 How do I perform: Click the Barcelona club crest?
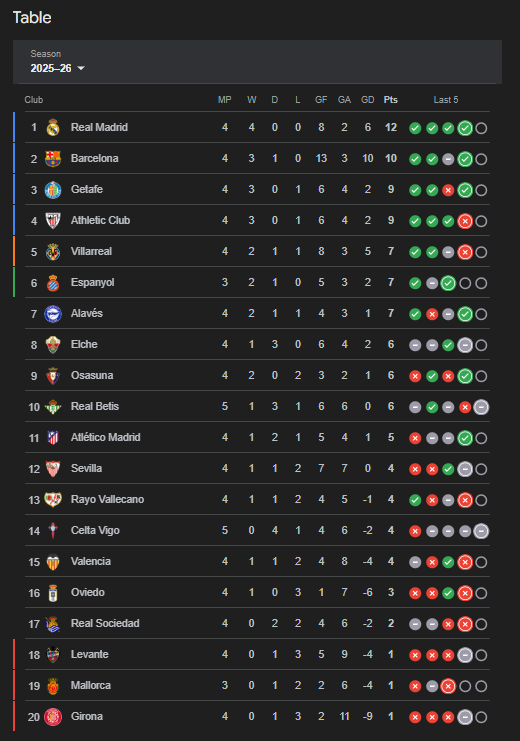(53, 159)
